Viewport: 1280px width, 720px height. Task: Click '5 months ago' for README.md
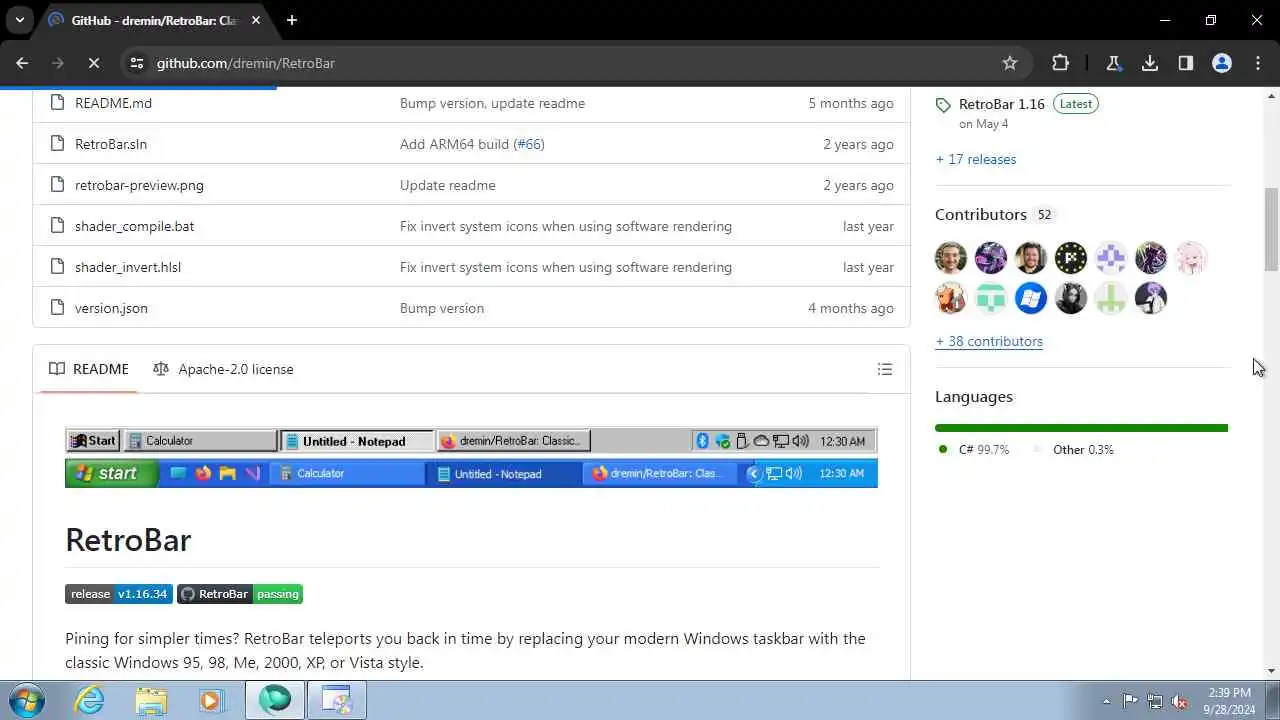click(851, 103)
